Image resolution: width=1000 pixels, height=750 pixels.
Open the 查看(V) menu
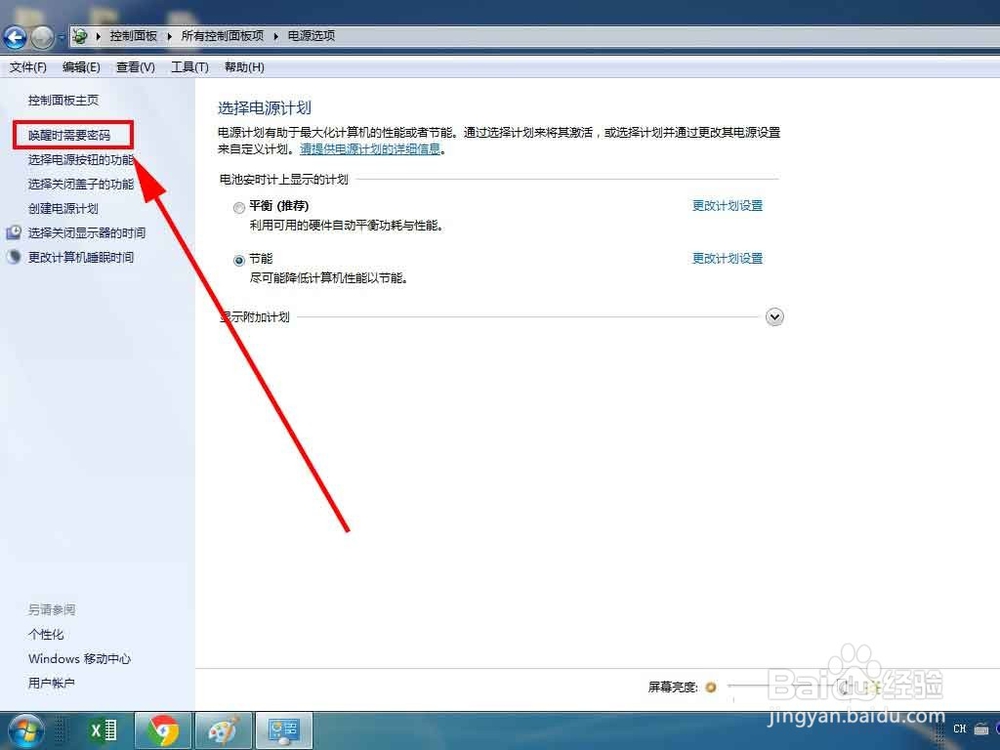[135, 67]
